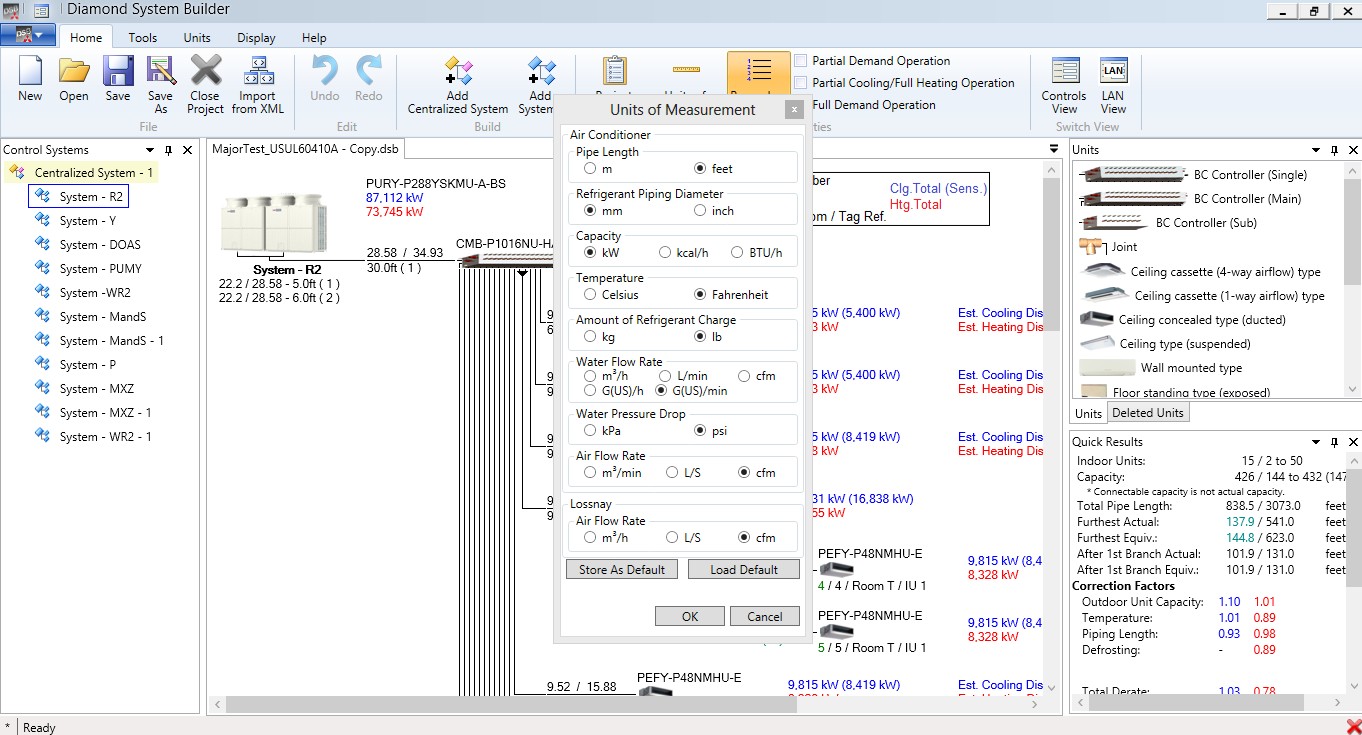Set Temperature to Celsius

590,295
